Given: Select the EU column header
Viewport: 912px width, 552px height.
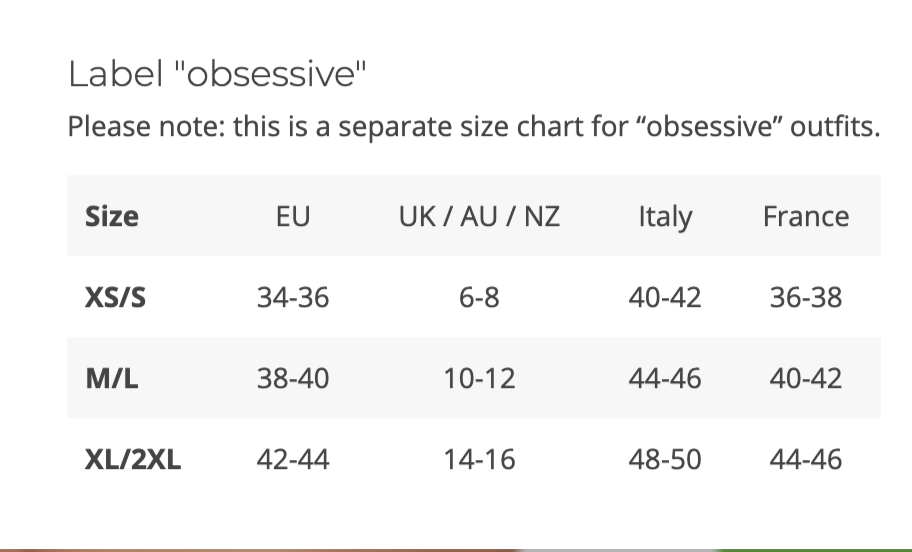Looking at the screenshot, I should [293, 216].
